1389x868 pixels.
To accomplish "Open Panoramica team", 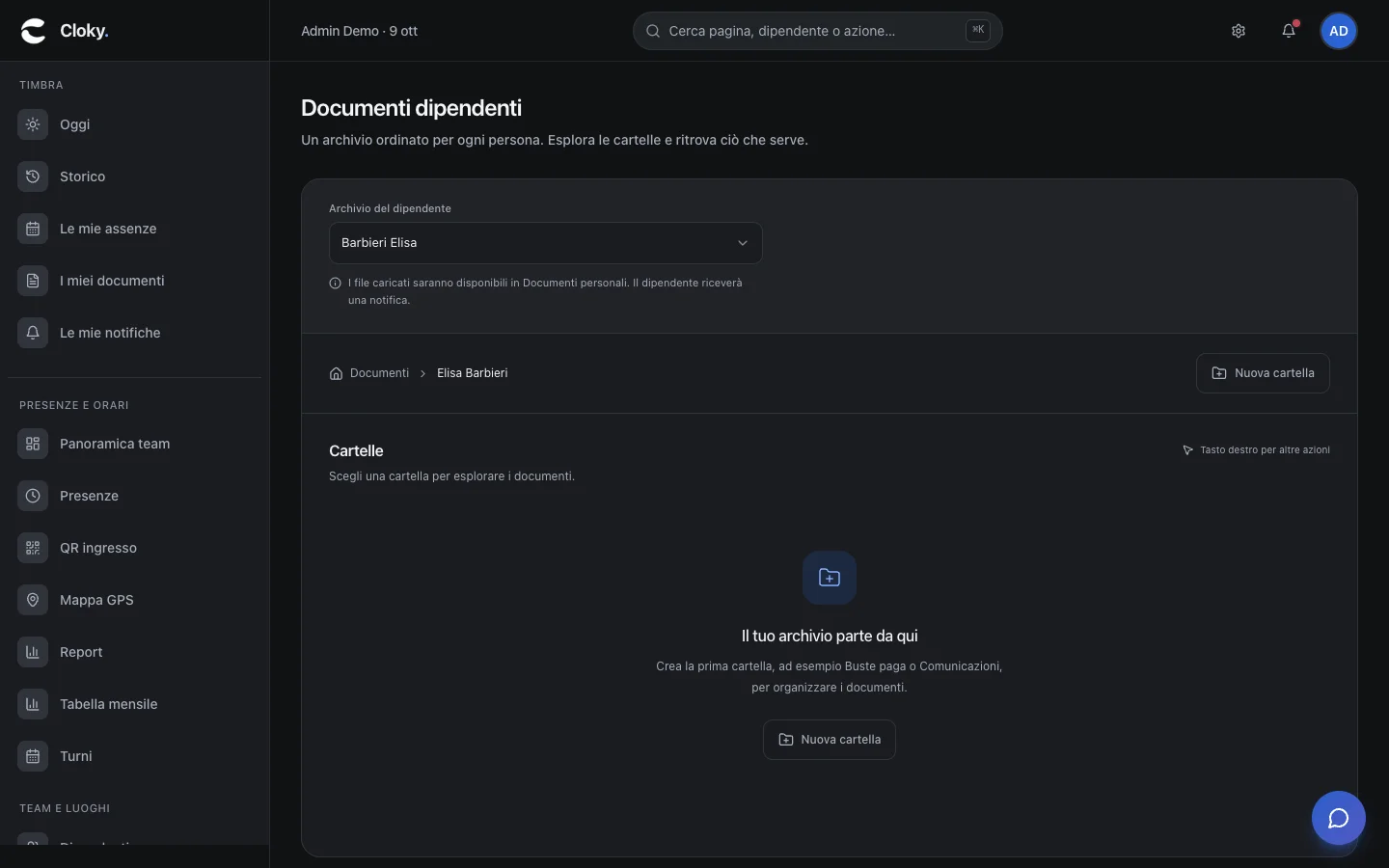I will pyautogui.click(x=134, y=444).
